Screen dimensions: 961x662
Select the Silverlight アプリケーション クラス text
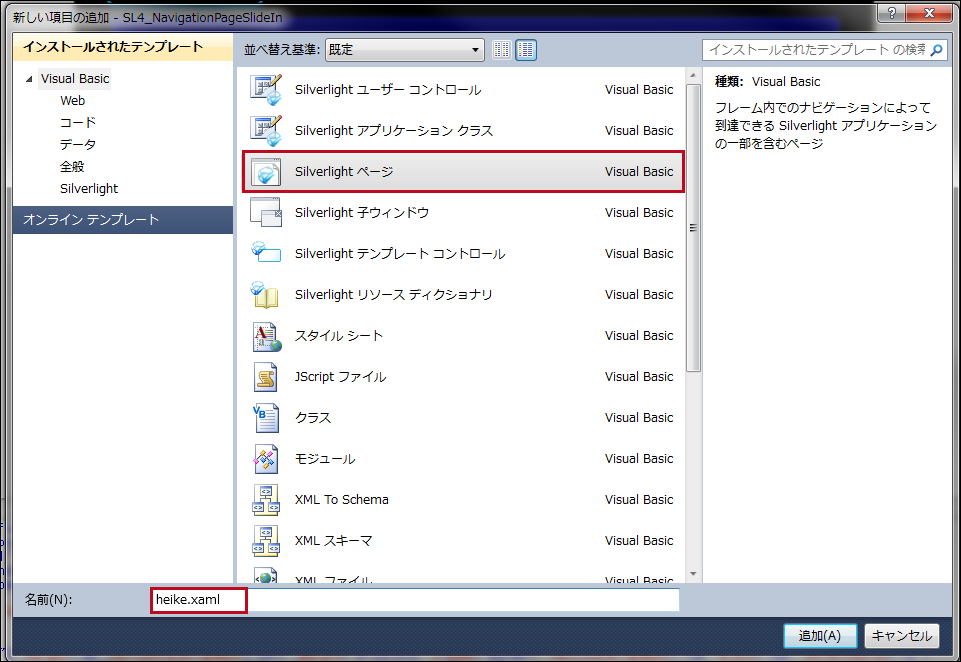click(x=393, y=131)
